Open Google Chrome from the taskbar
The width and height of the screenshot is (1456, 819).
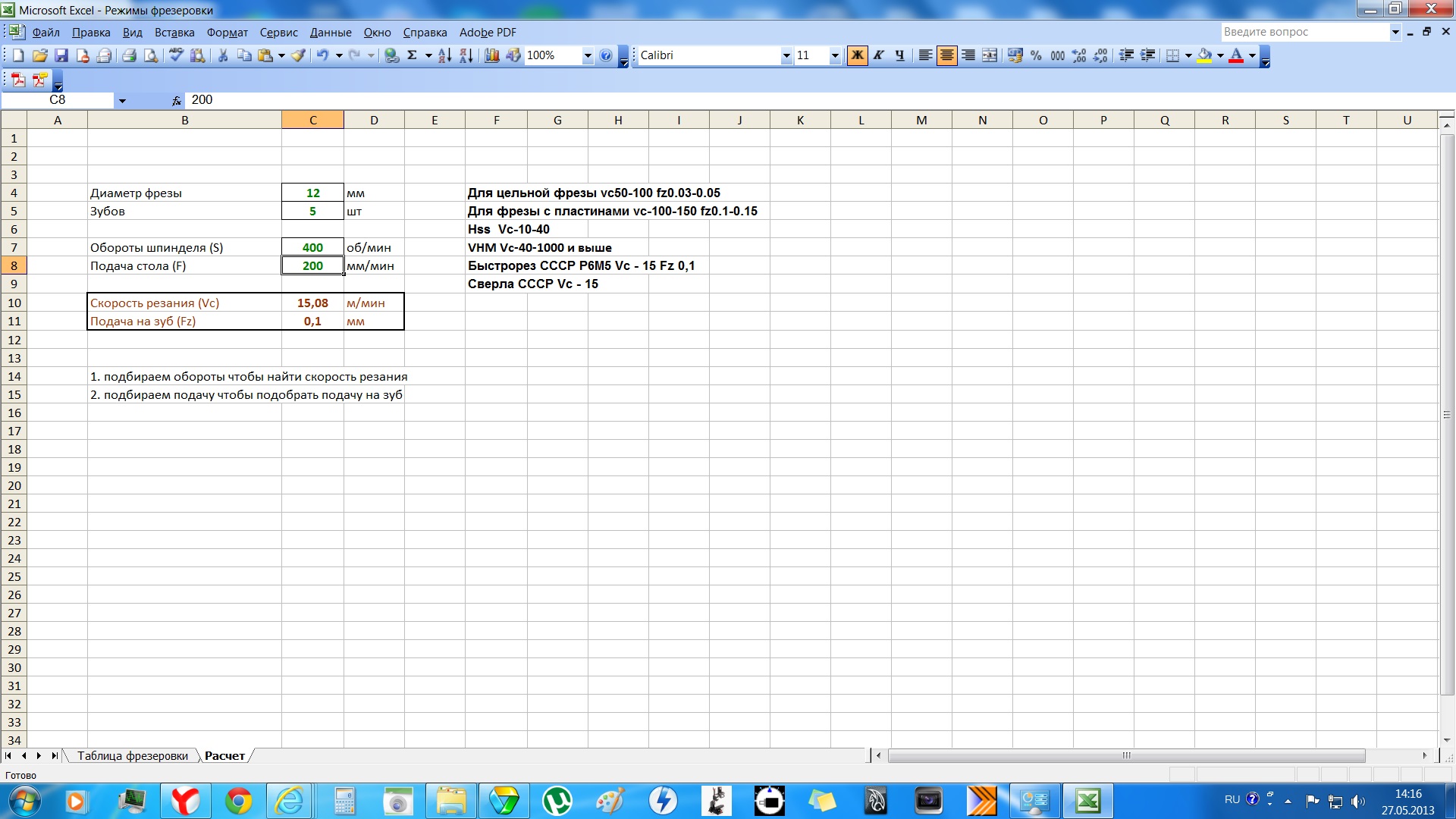coord(239,801)
